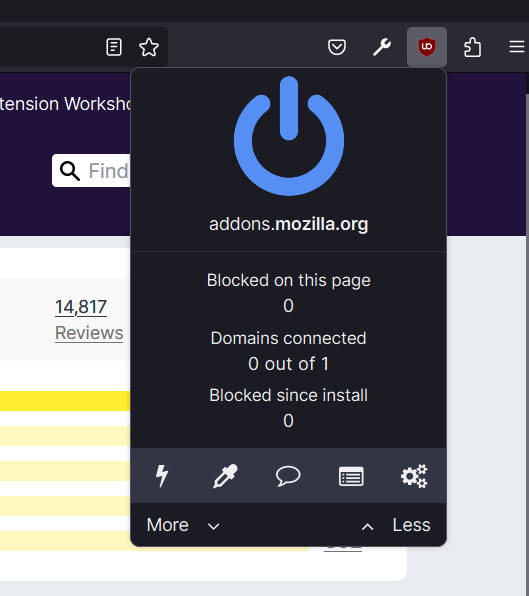Toggle reader view icon
Screen dimensions: 529x596
tap(114, 47)
